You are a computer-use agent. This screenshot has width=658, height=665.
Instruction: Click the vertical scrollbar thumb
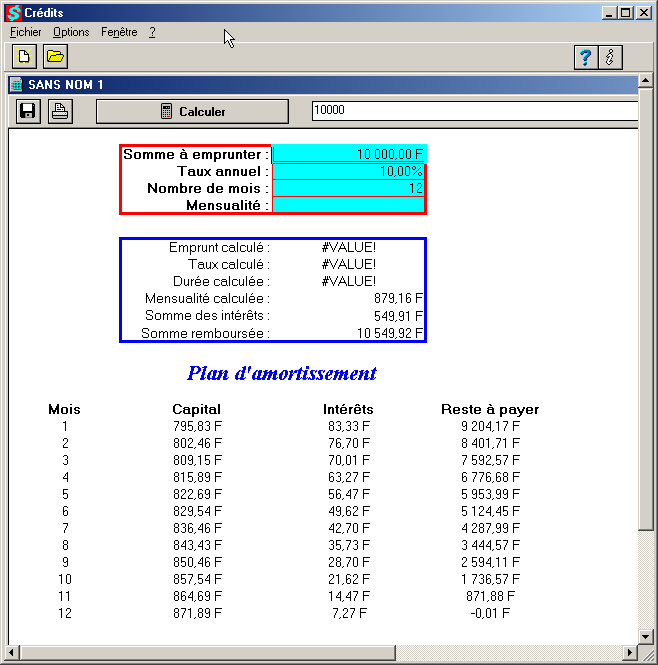[646, 309]
